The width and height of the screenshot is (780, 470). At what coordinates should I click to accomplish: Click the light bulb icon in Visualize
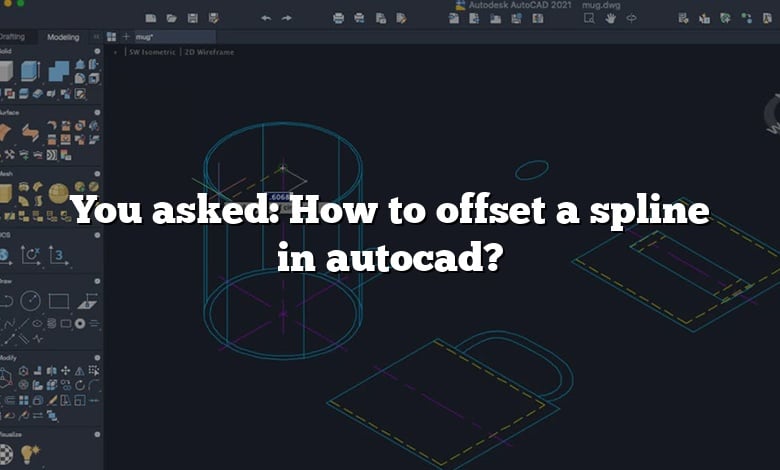(30, 454)
